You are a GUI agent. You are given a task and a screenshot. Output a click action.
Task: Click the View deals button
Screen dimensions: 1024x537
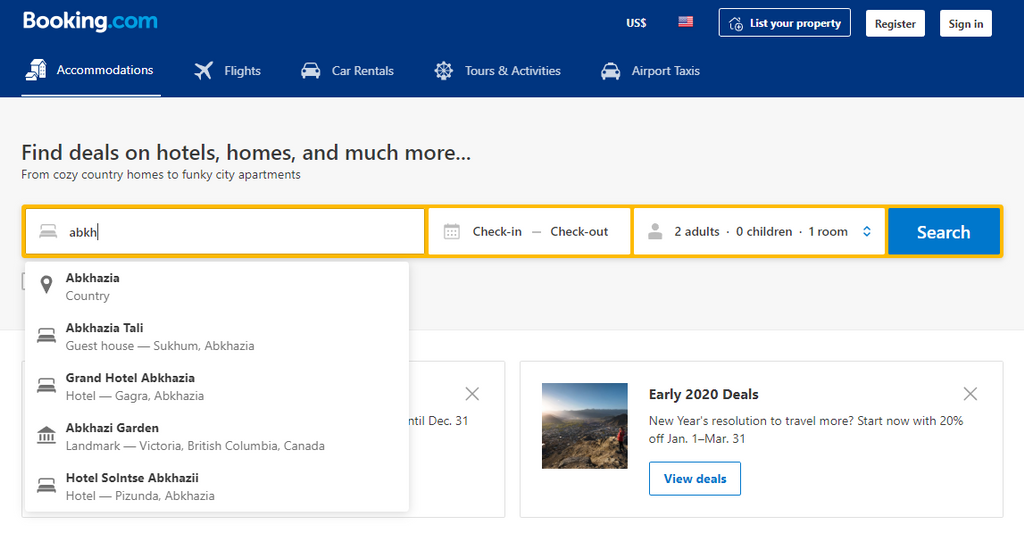[695, 479]
